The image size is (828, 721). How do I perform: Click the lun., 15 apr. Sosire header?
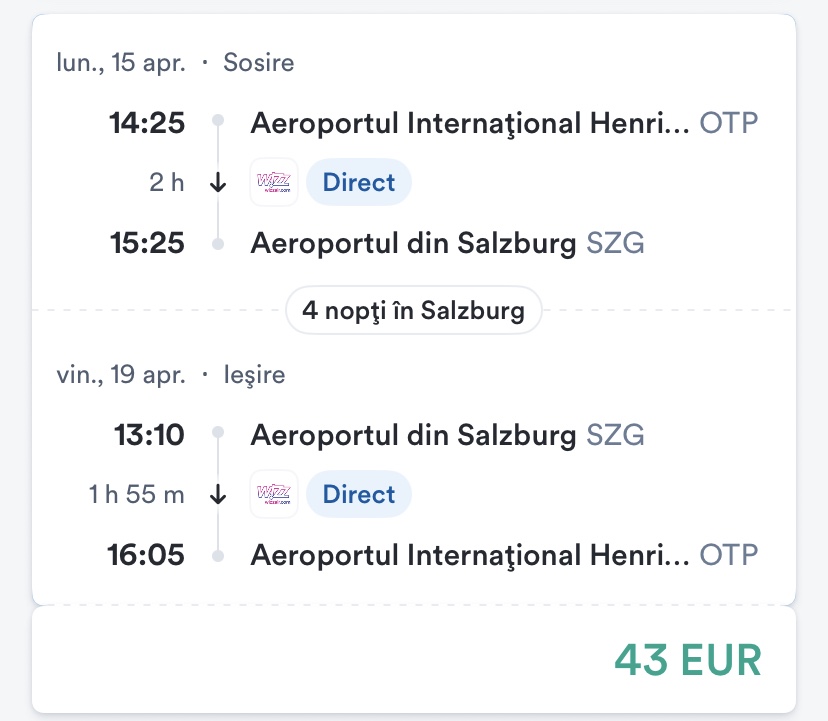coord(176,63)
